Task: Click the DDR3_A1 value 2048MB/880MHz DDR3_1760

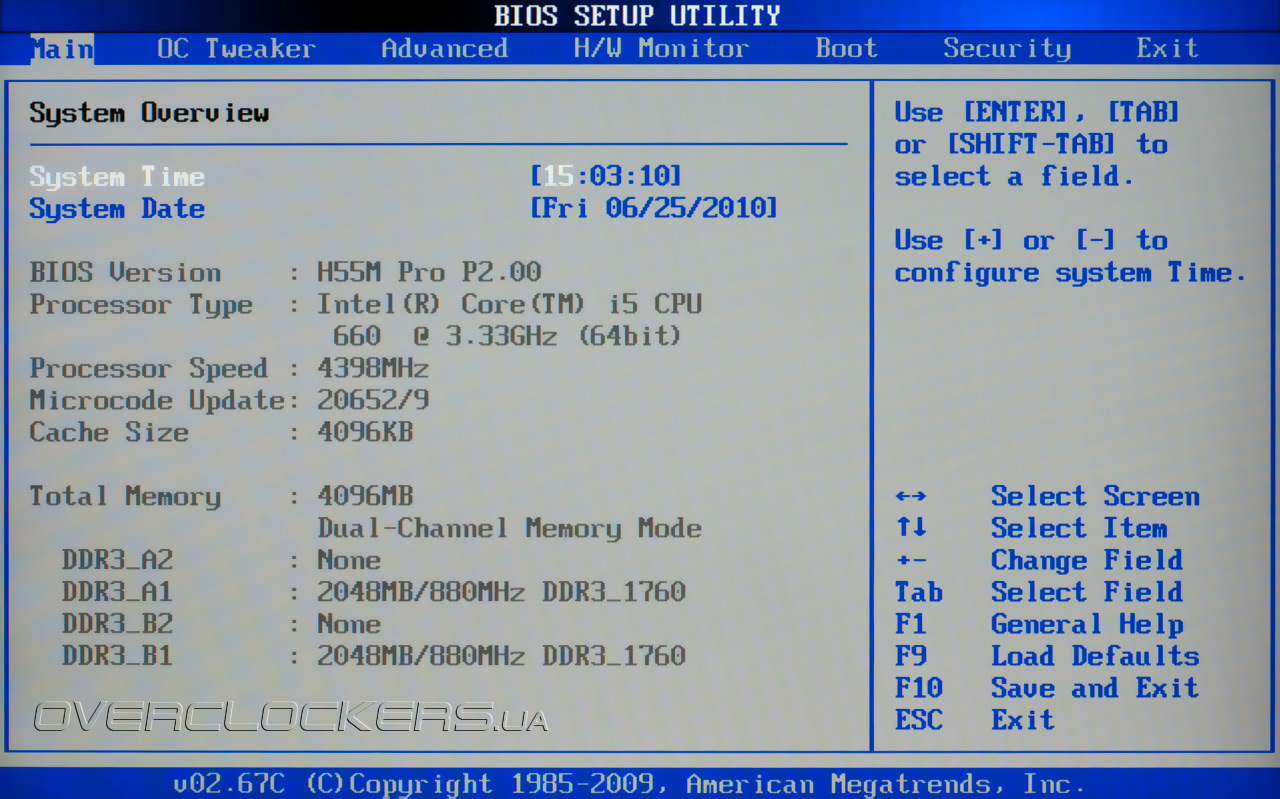Action: (x=501, y=593)
